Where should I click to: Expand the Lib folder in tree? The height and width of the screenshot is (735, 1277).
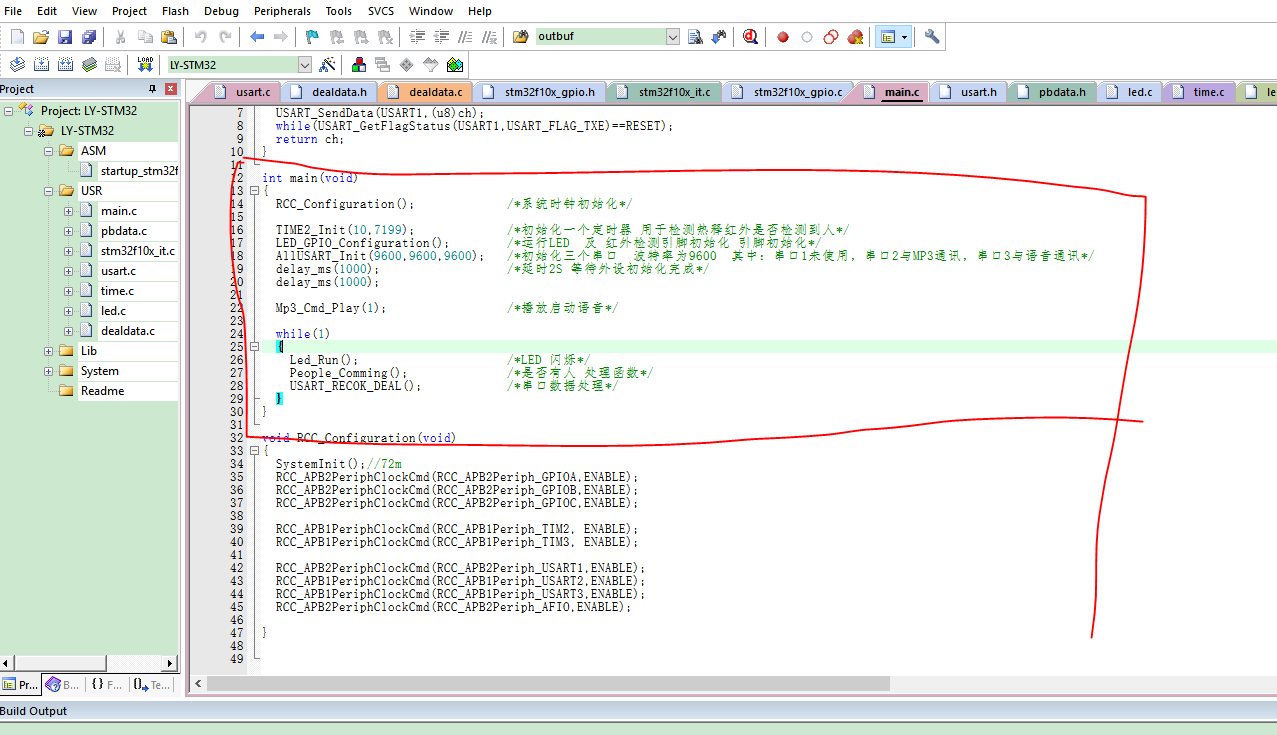(x=49, y=351)
